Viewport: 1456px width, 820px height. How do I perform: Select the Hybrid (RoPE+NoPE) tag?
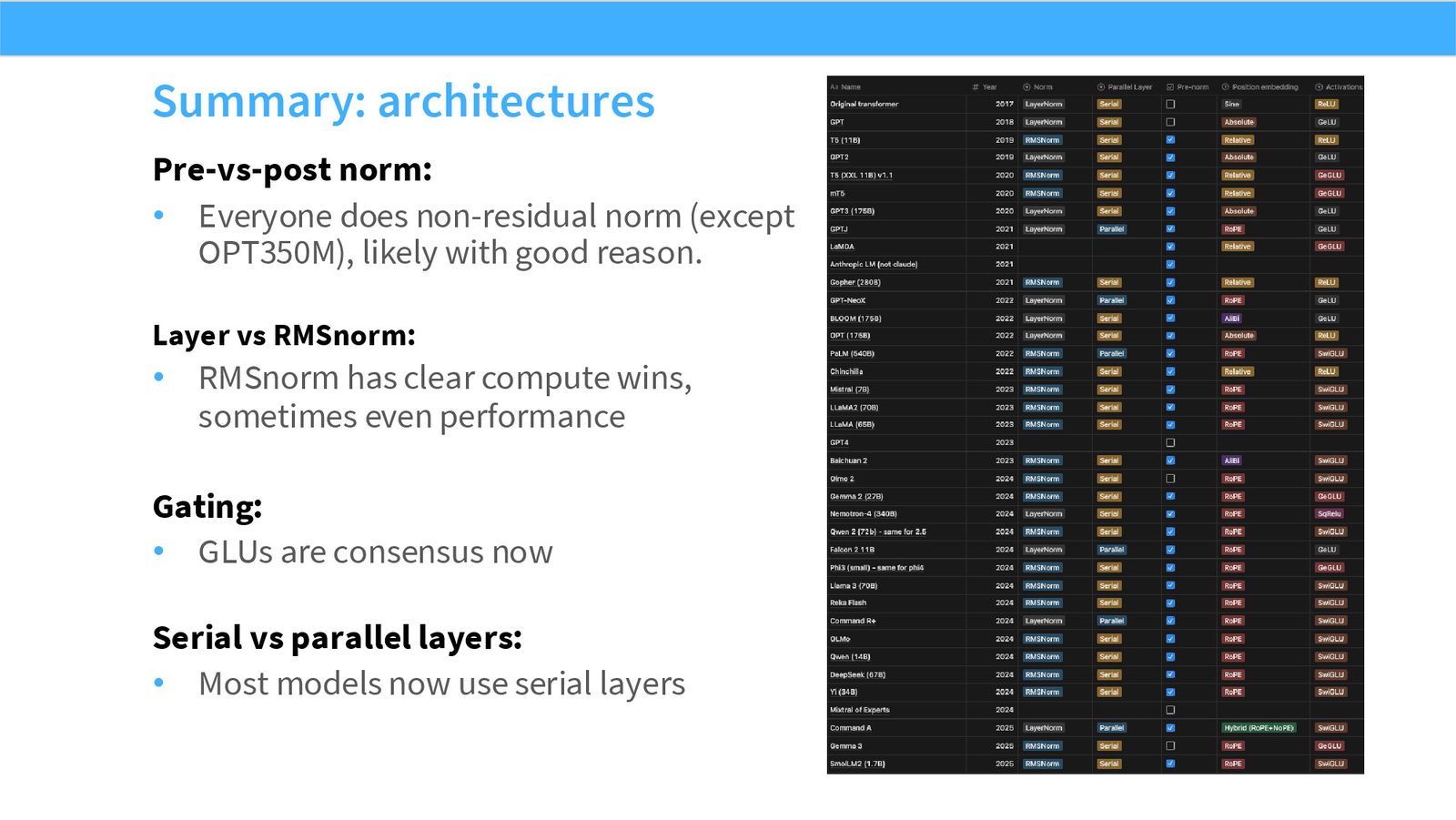tap(1259, 728)
